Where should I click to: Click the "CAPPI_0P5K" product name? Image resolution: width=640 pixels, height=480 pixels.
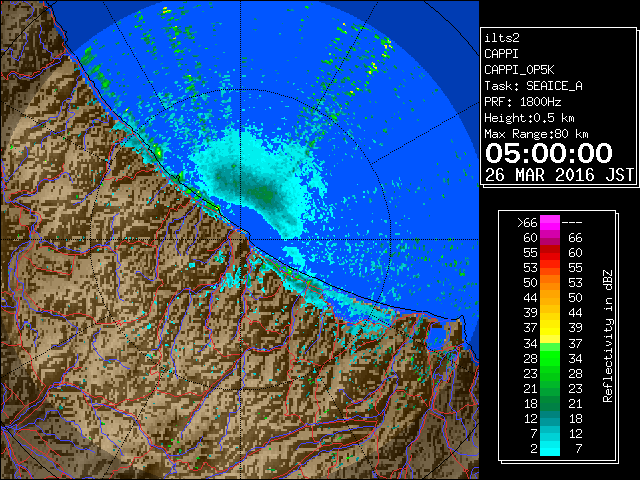click(x=519, y=70)
